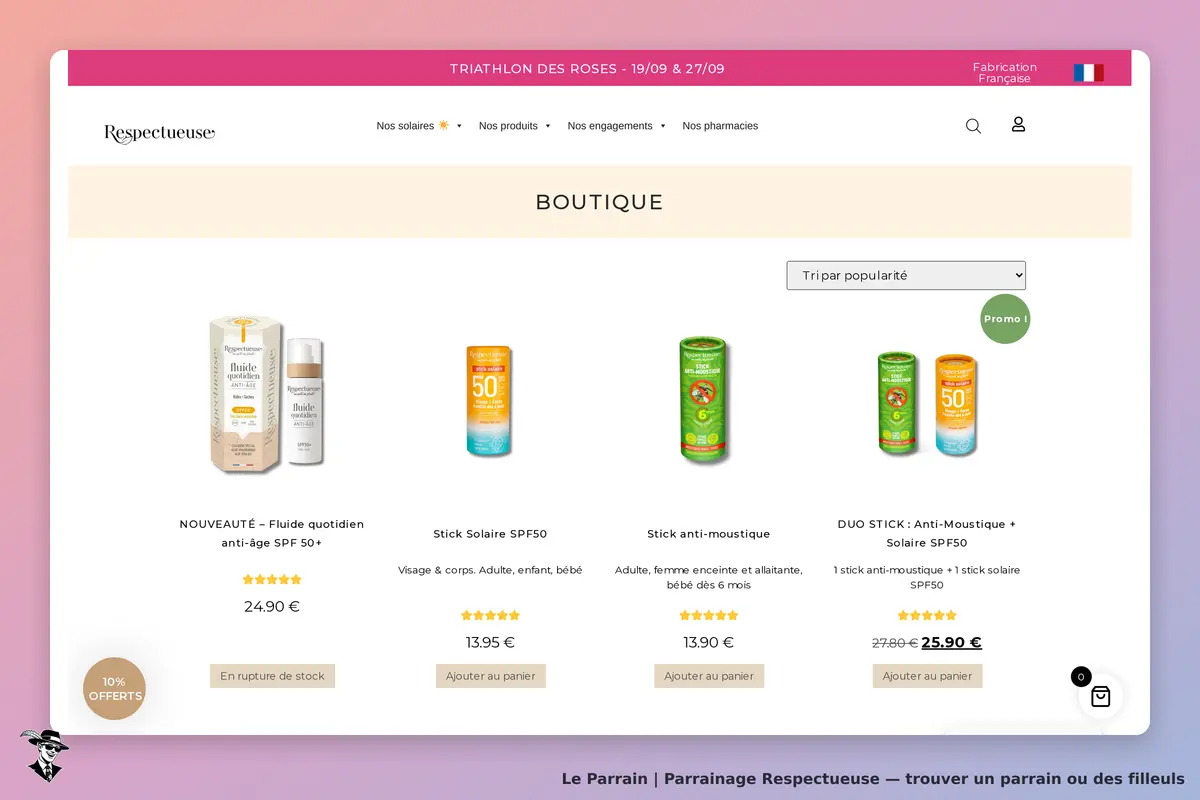Click the French flag icon
This screenshot has width=1200, height=800.
click(1089, 73)
